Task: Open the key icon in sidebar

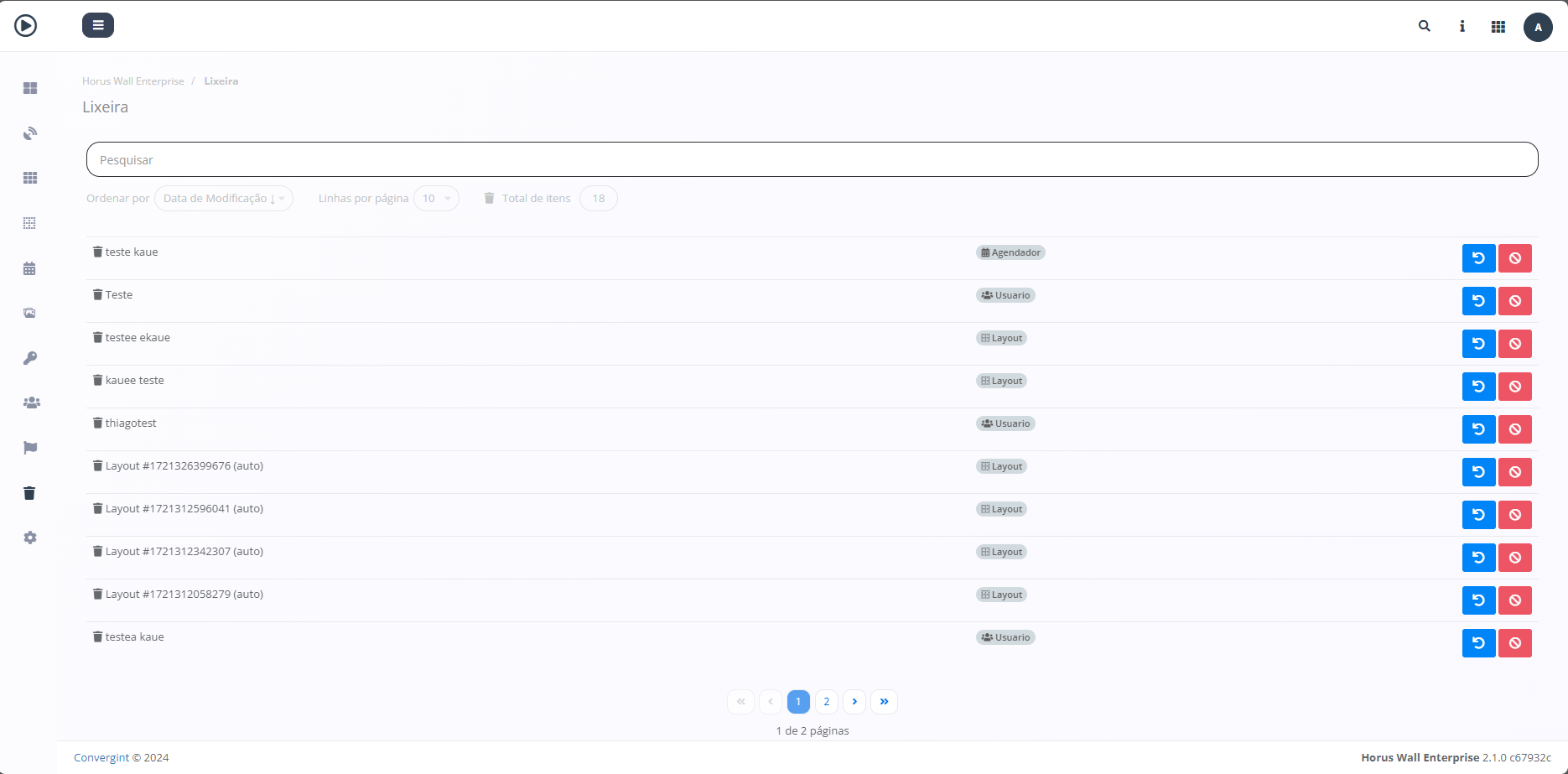Action: click(30, 358)
